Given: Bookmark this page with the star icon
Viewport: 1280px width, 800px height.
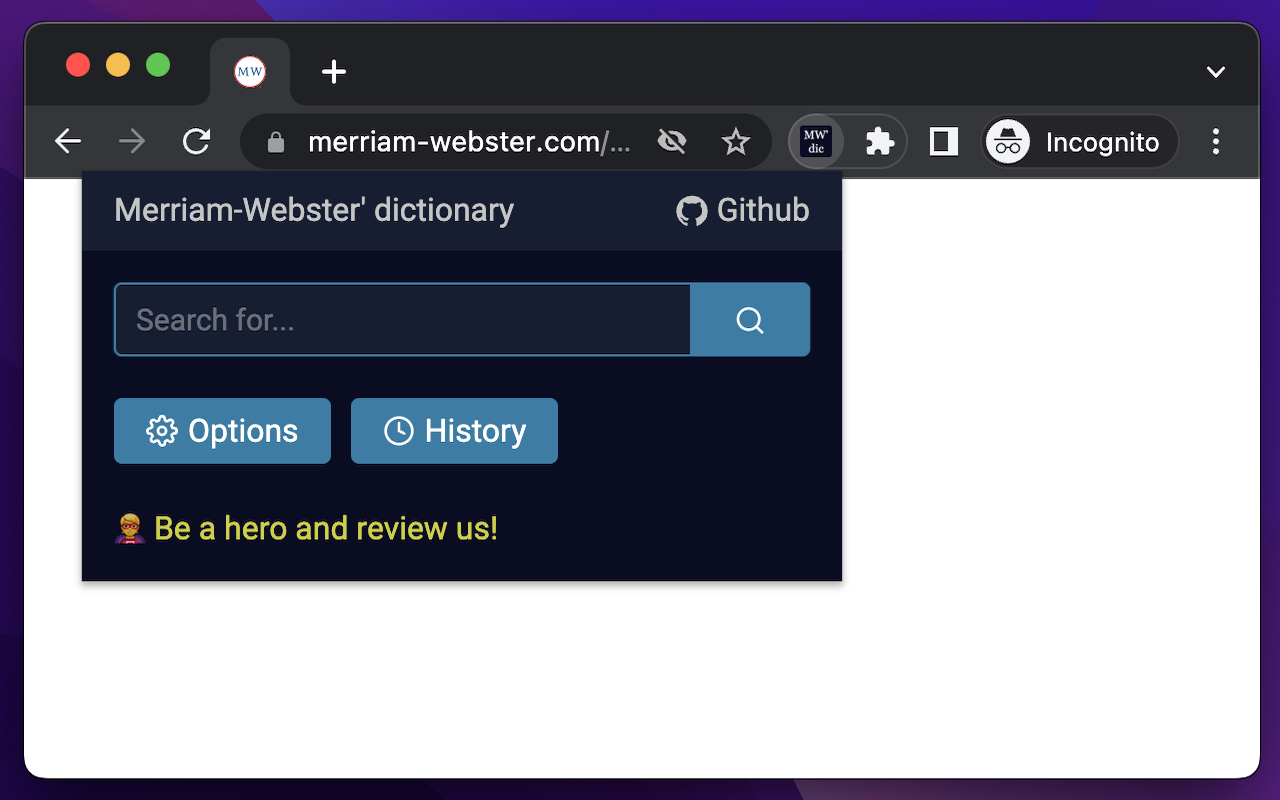Looking at the screenshot, I should tap(736, 142).
